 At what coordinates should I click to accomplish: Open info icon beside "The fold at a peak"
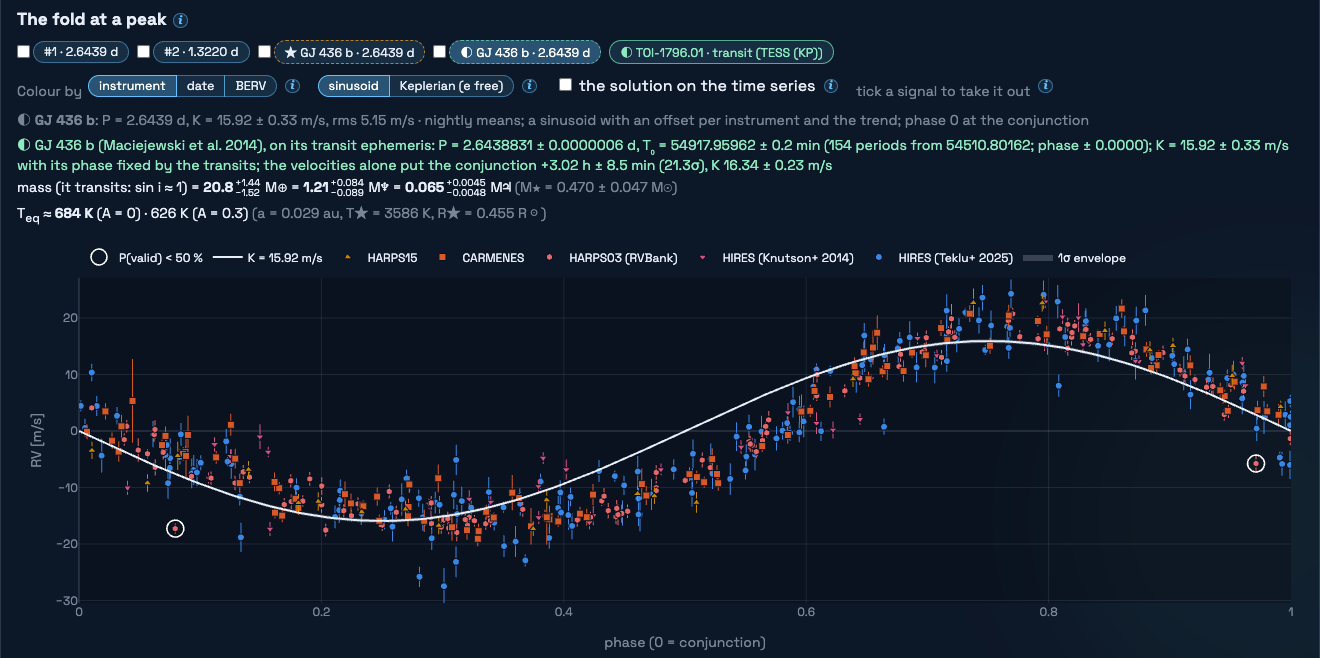(x=180, y=20)
